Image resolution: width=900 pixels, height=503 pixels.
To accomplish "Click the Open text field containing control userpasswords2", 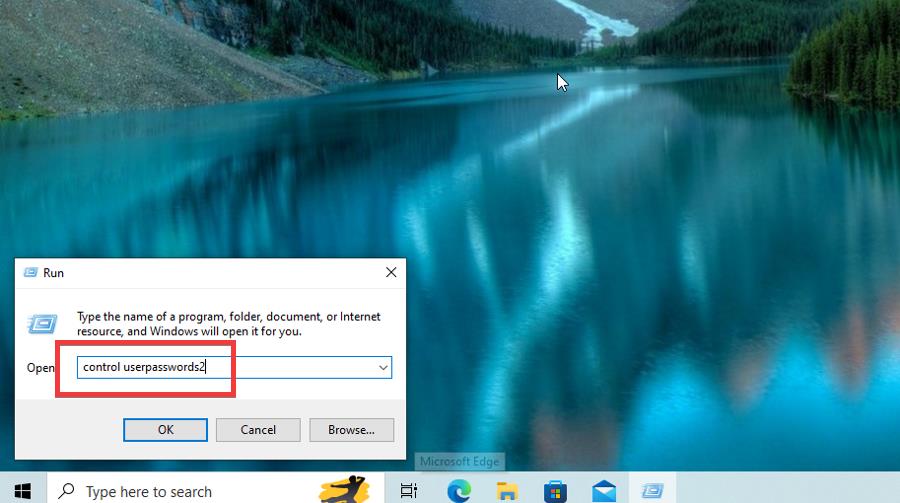I will tap(234, 367).
